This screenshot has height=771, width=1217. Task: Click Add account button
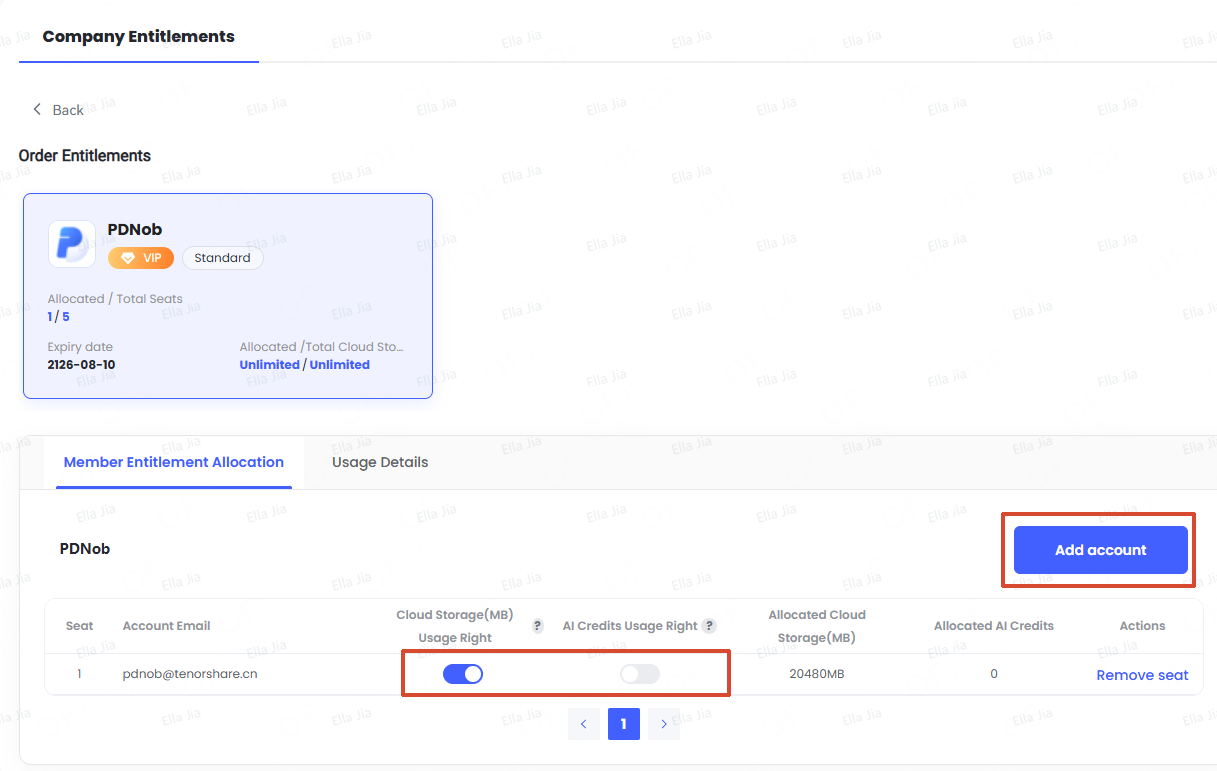pyautogui.click(x=1101, y=550)
